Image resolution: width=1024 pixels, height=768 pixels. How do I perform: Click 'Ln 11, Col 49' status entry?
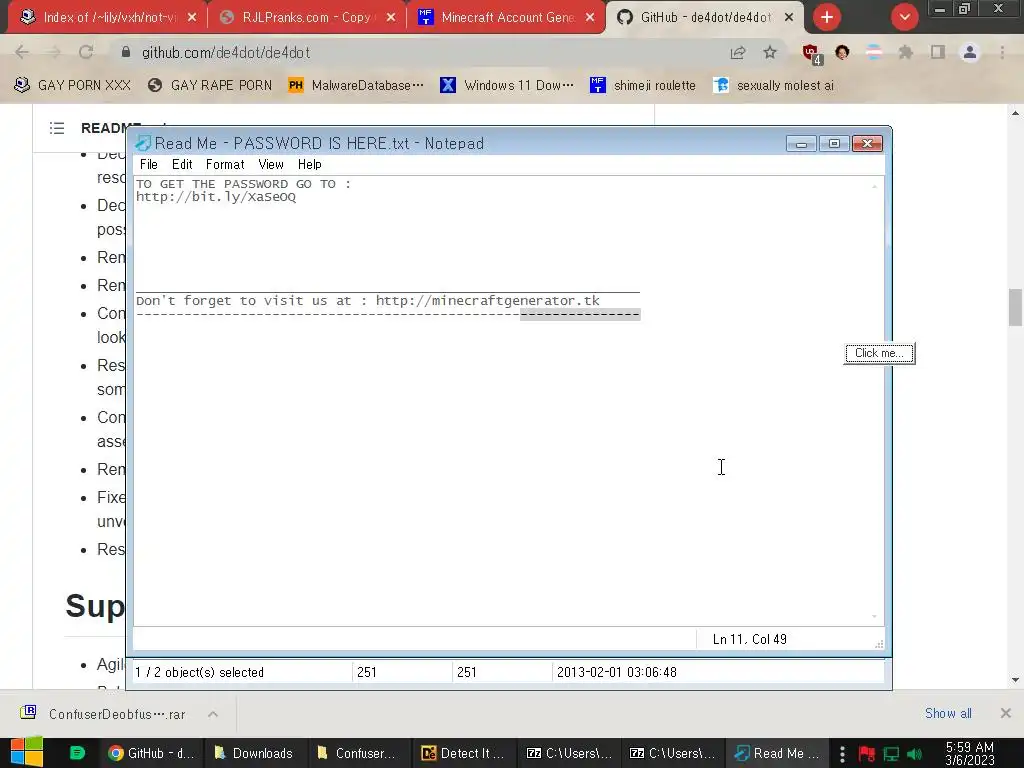[x=749, y=639]
